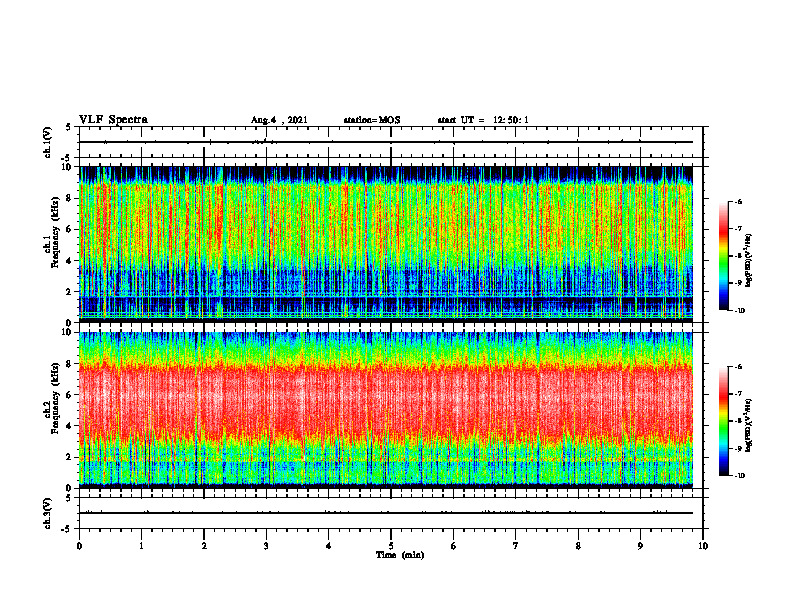
Task: Click time axis tick label "10"
Action: [x=703, y=546]
